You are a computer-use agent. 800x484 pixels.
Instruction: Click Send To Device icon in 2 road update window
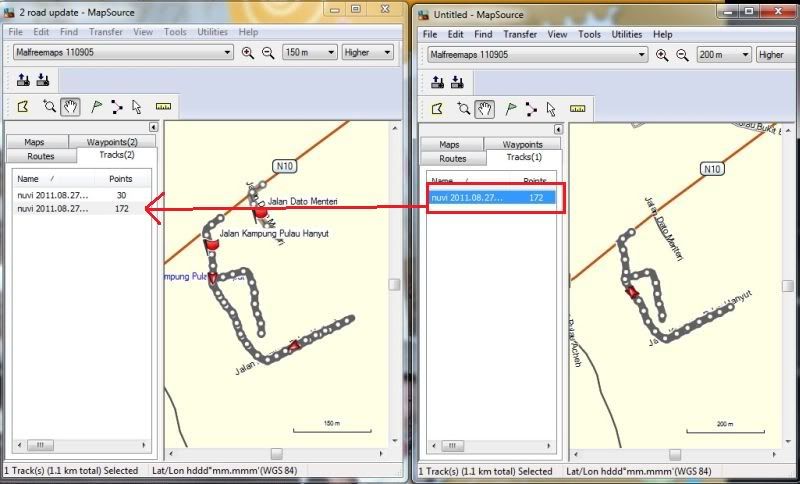click(23, 80)
